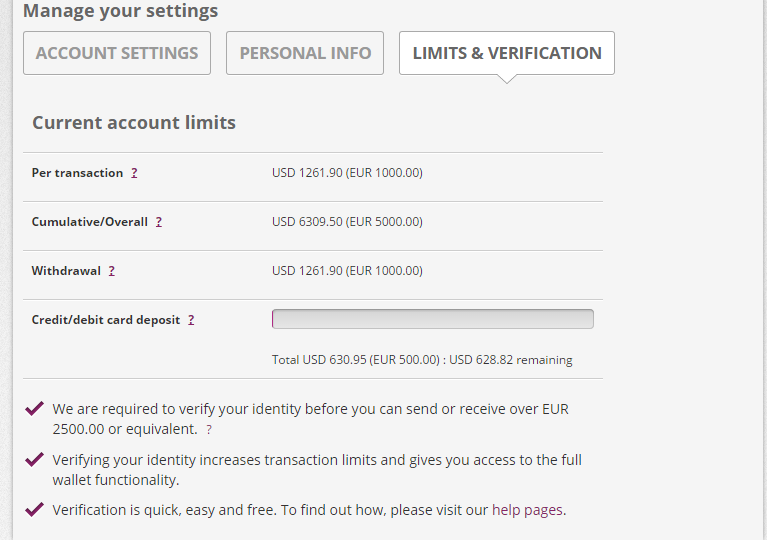Open the Account Settings tab
The height and width of the screenshot is (540, 767).
[x=117, y=53]
